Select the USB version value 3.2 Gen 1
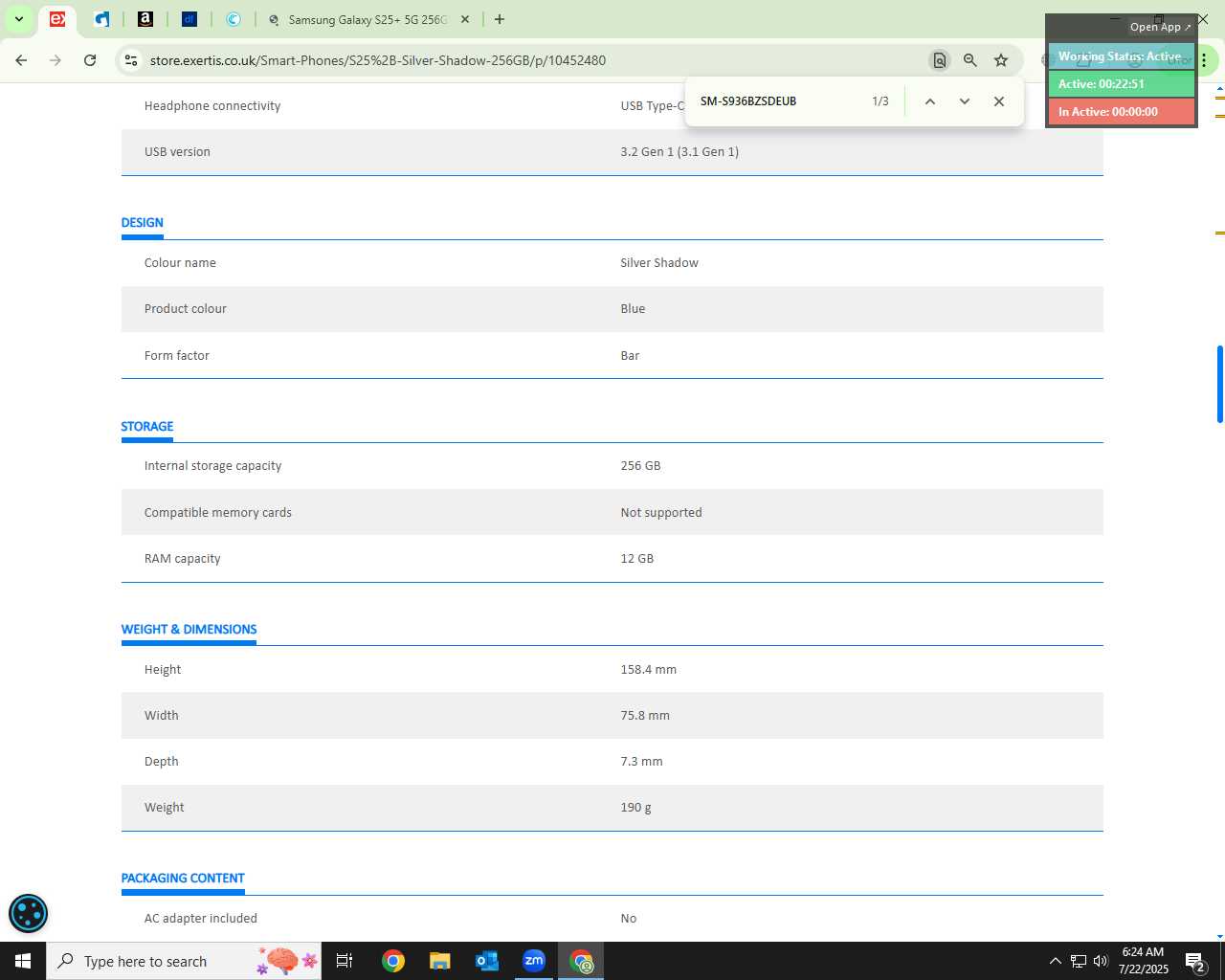This screenshot has height=980, width=1225. coord(679,152)
